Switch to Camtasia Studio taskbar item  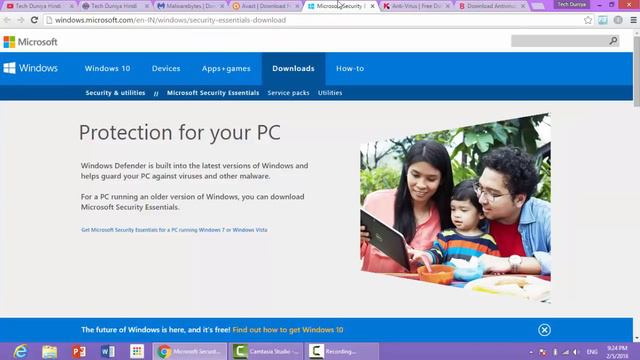click(266, 351)
